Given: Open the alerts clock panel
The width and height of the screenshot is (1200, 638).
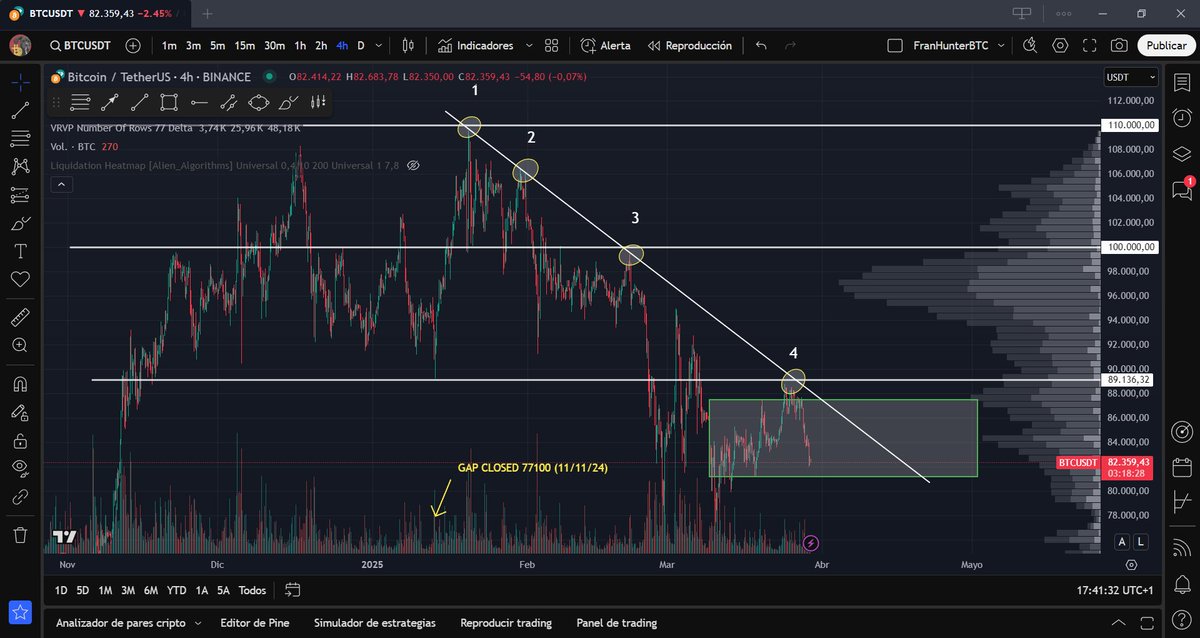Looking at the screenshot, I should click(x=1181, y=117).
